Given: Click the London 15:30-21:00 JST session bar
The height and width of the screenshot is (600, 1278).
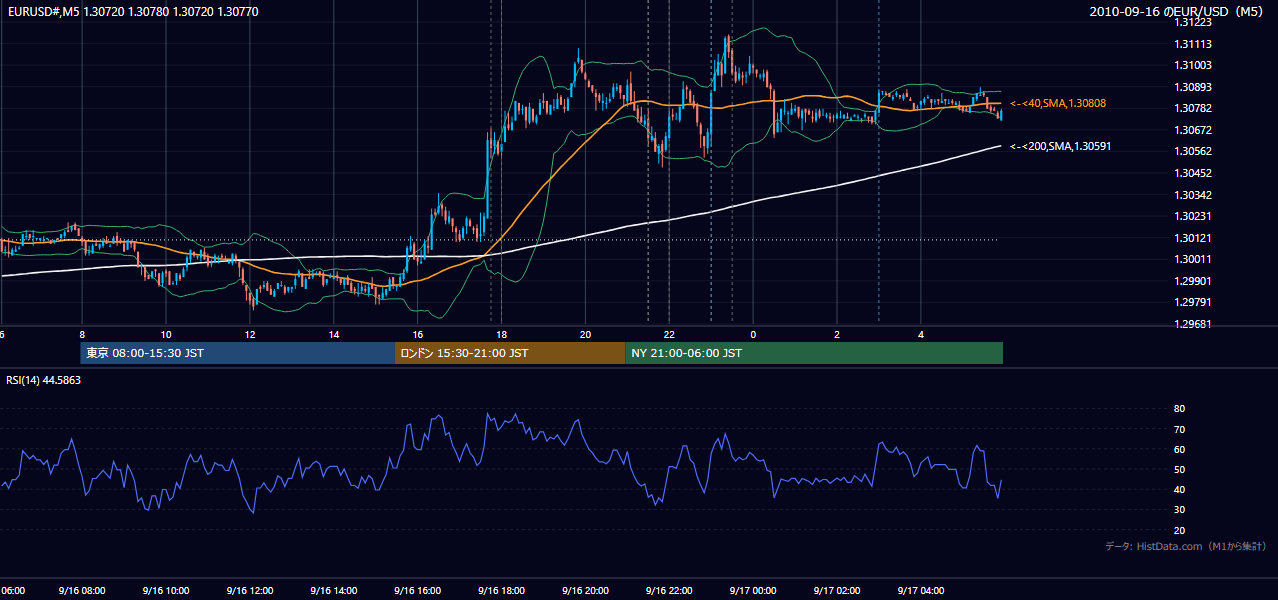Looking at the screenshot, I should point(510,353).
